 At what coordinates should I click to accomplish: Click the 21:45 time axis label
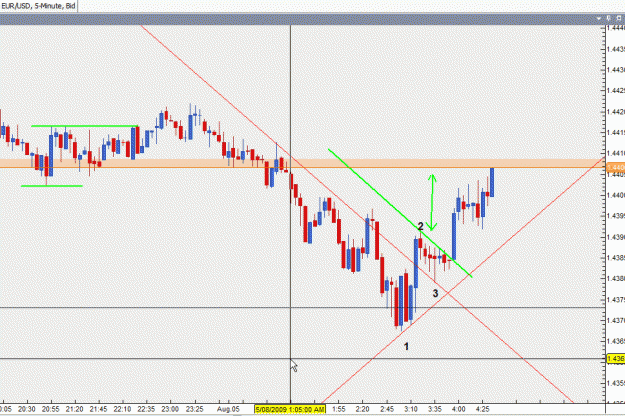98,409
